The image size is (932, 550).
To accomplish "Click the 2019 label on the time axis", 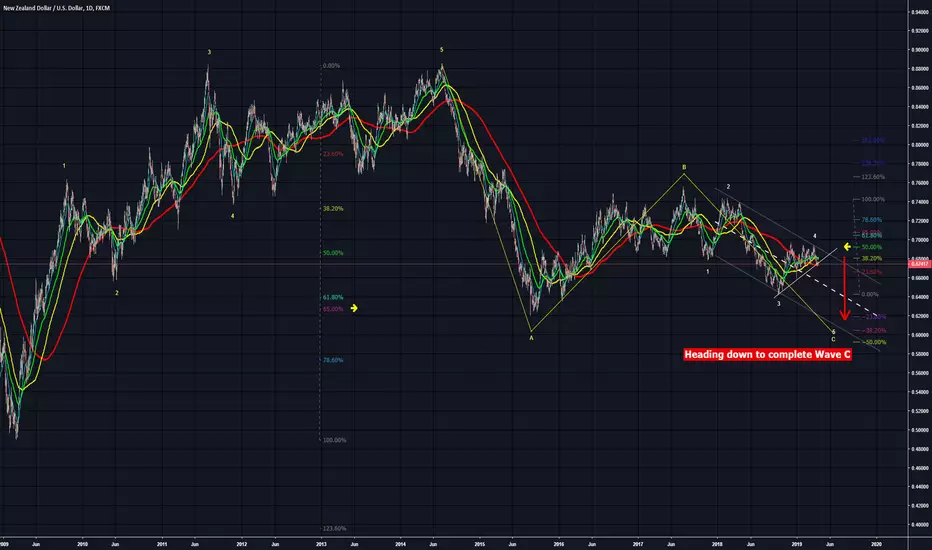I will coord(797,544).
